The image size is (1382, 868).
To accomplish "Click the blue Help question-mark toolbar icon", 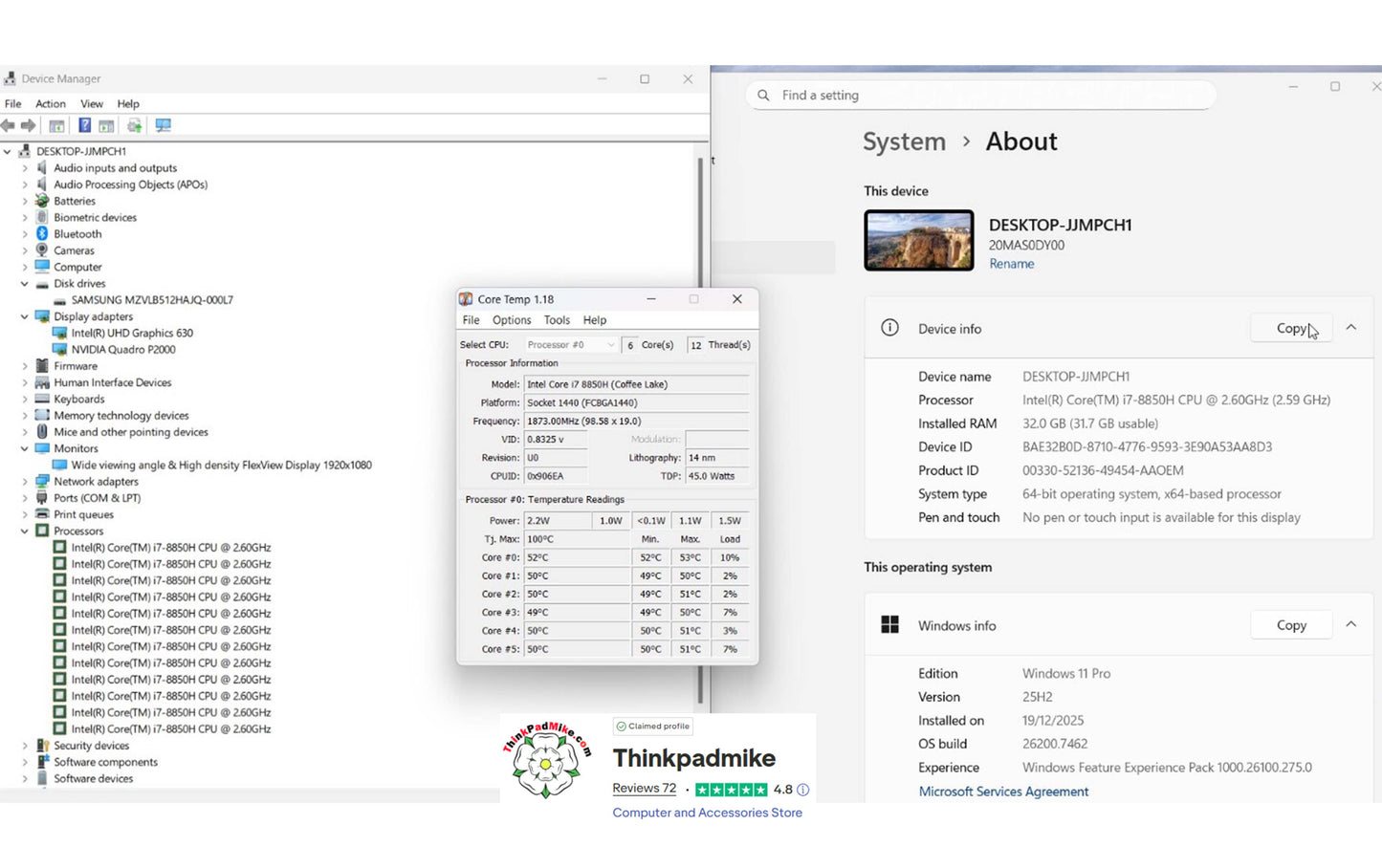I will [x=84, y=125].
